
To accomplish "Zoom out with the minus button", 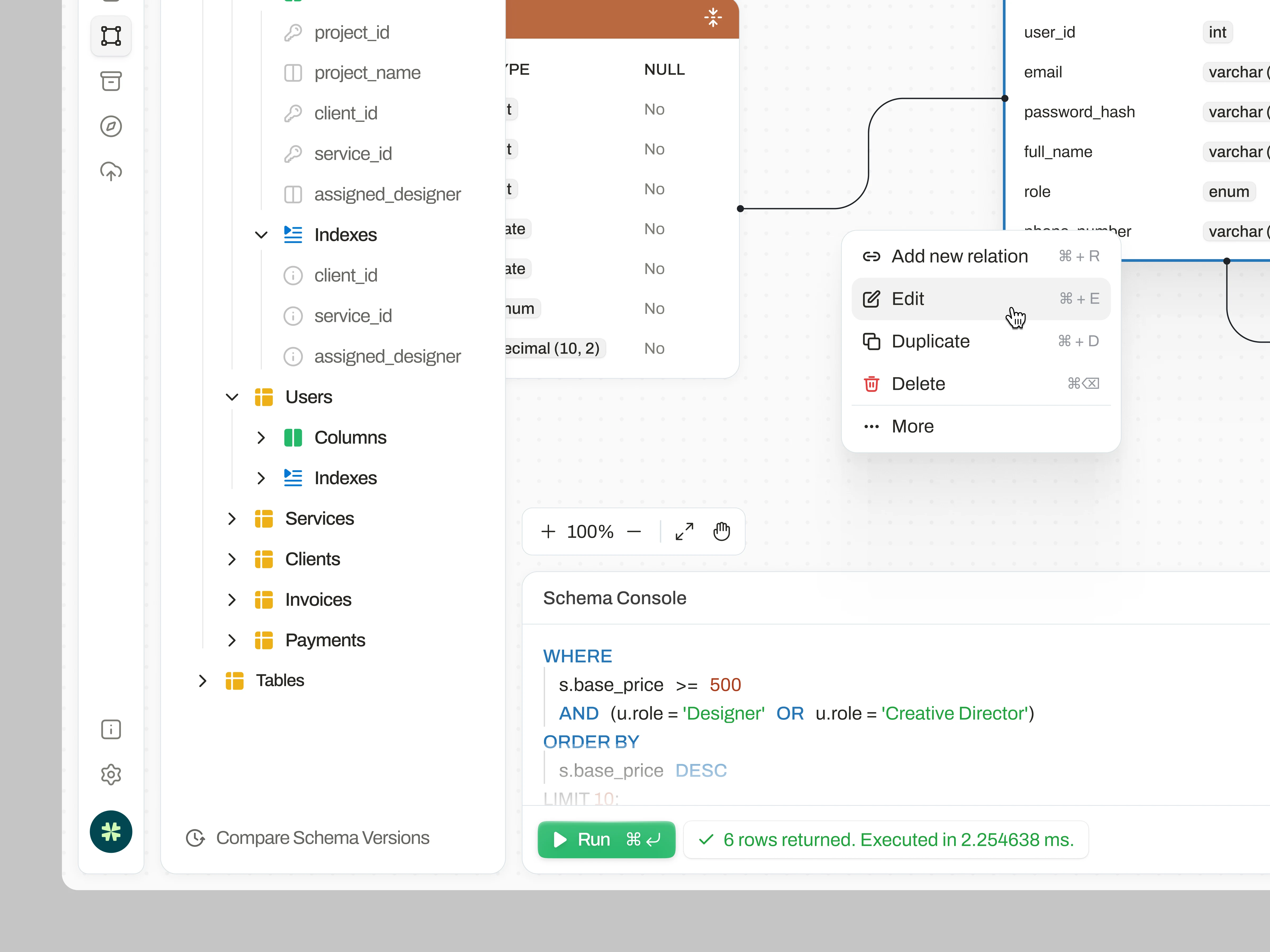I will [x=634, y=531].
